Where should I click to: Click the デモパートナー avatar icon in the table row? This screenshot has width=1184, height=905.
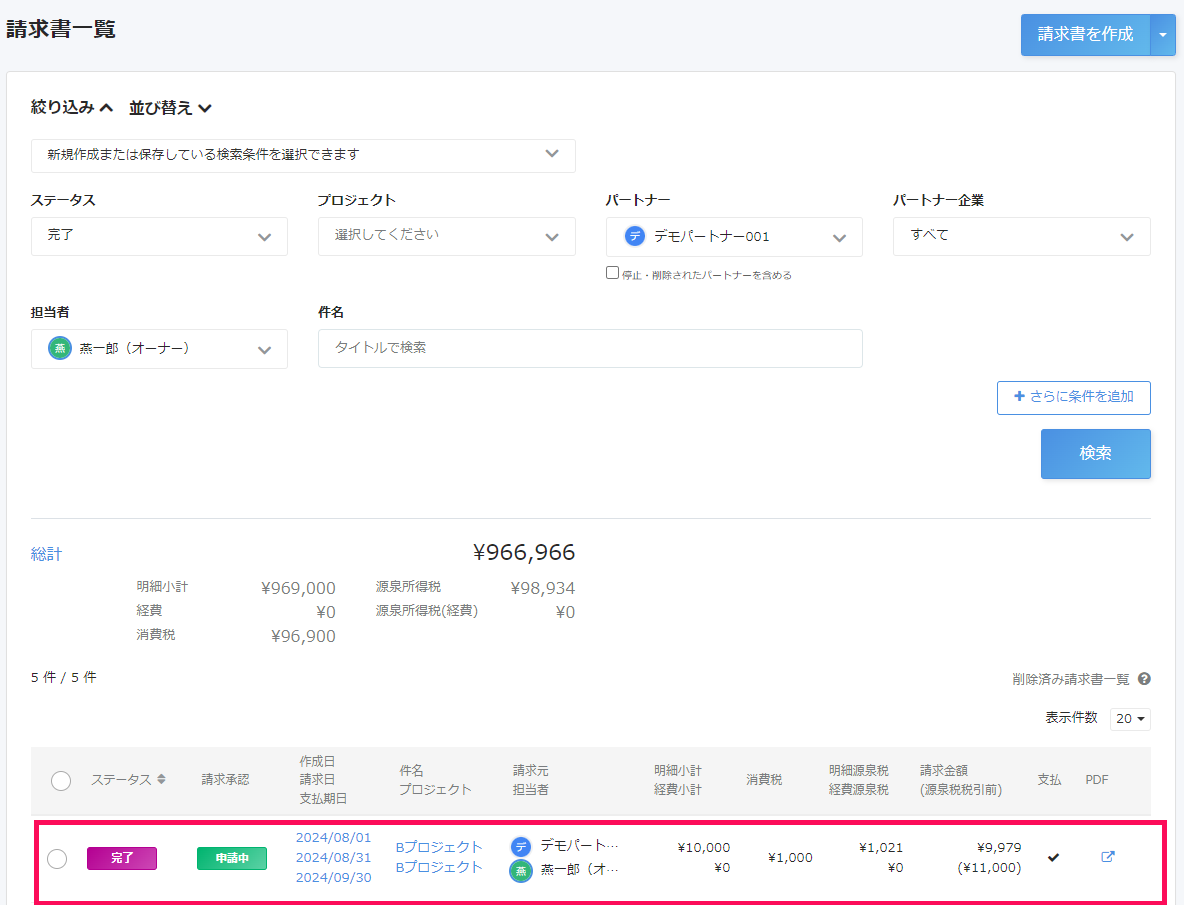coord(520,846)
